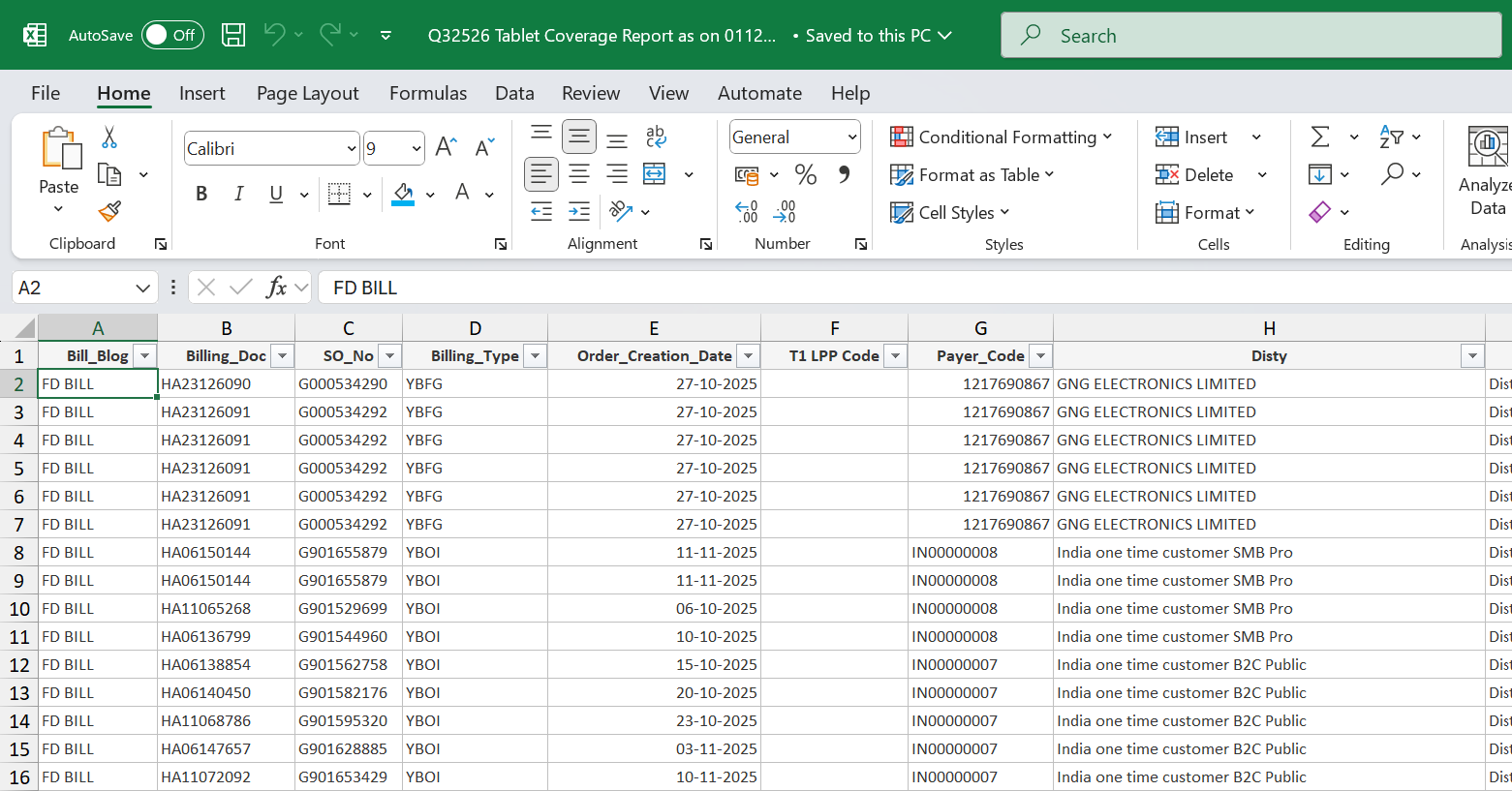Open the Page Layout tab
The image size is (1512, 791).
click(307, 93)
